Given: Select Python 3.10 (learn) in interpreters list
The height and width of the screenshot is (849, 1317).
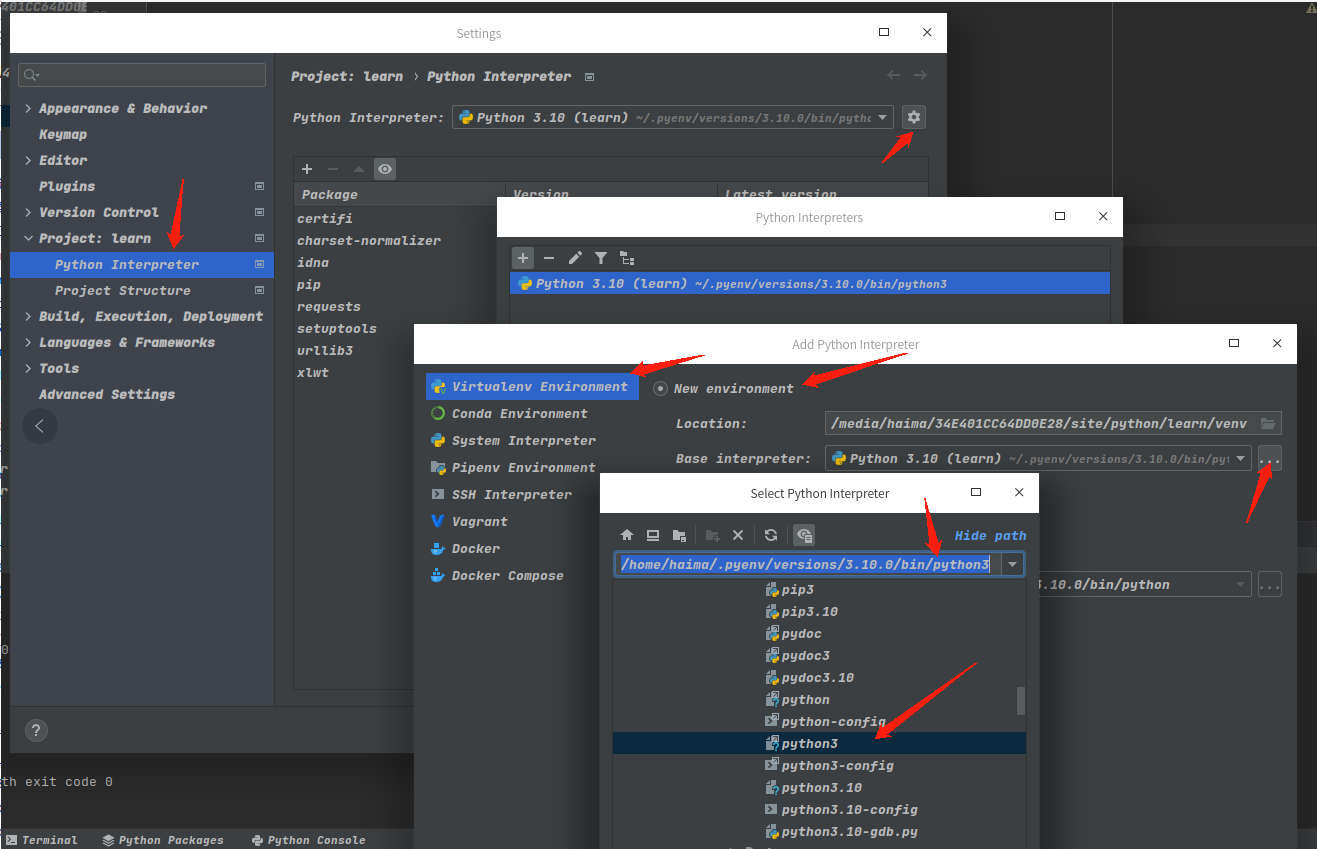Looking at the screenshot, I should tap(810, 283).
